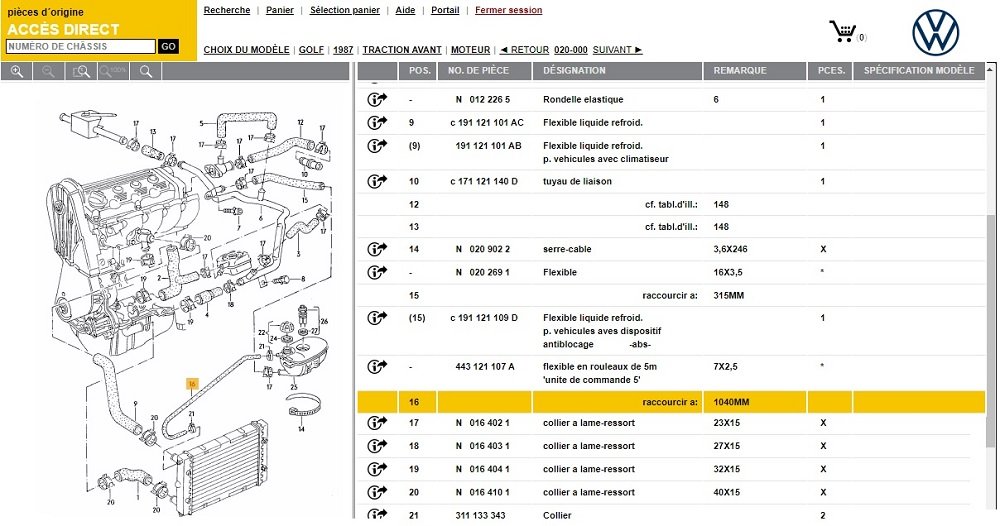This screenshot has height=526, width=1000.
Task: Open info icon for 443 121 107 A
Action: coord(377,367)
